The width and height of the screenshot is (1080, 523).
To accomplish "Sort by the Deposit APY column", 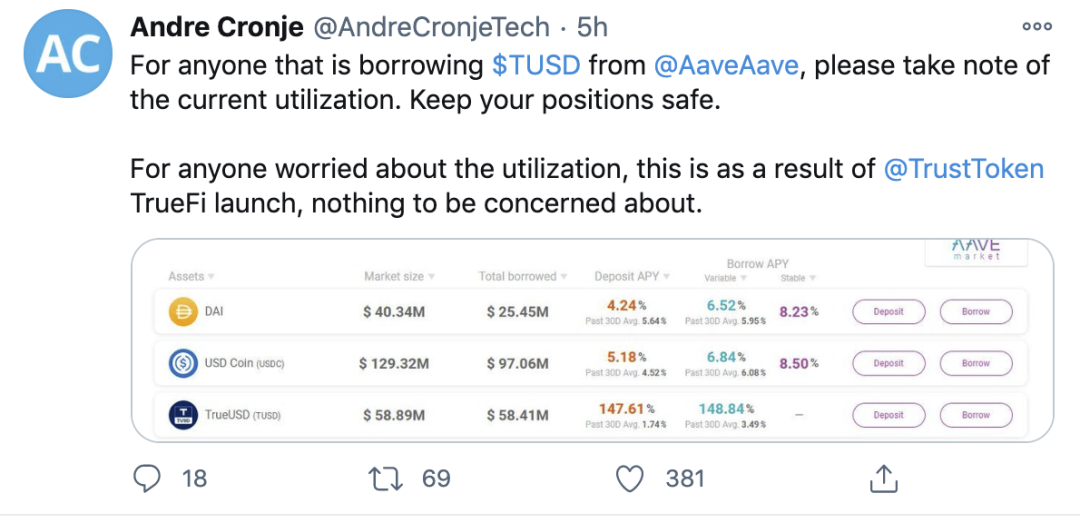I will pyautogui.click(x=632, y=276).
